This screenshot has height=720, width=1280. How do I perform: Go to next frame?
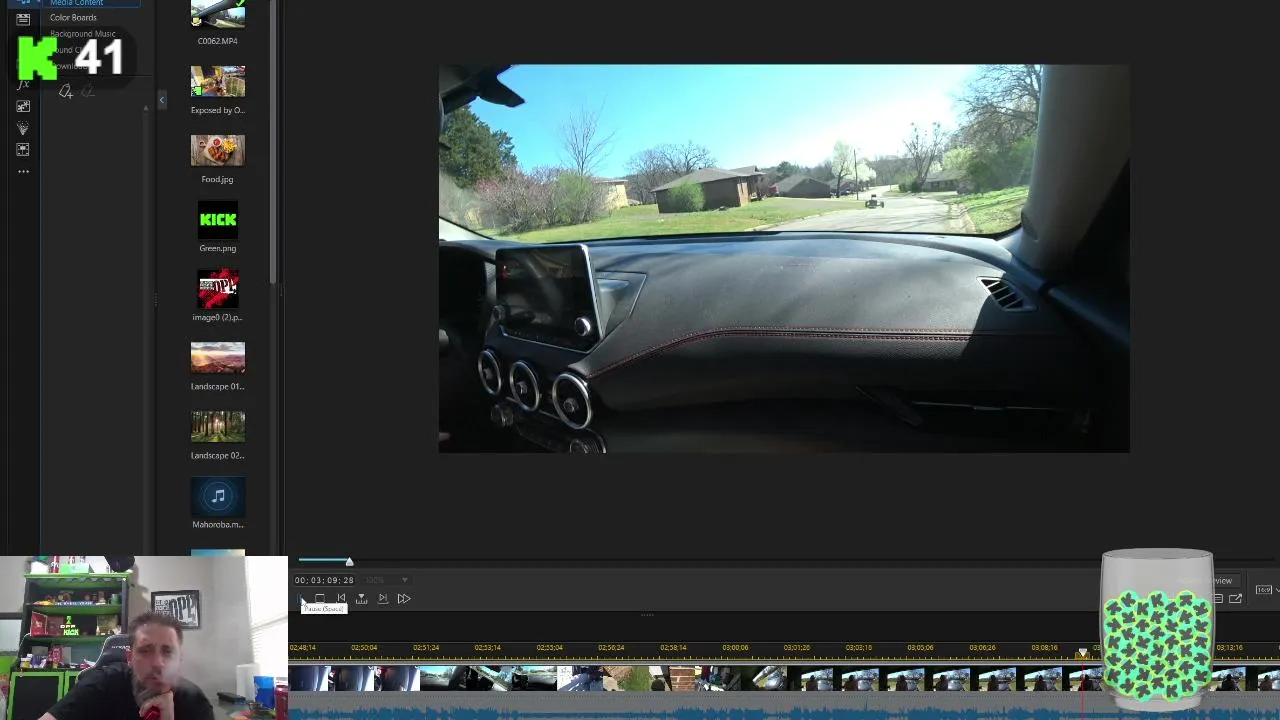pos(382,599)
